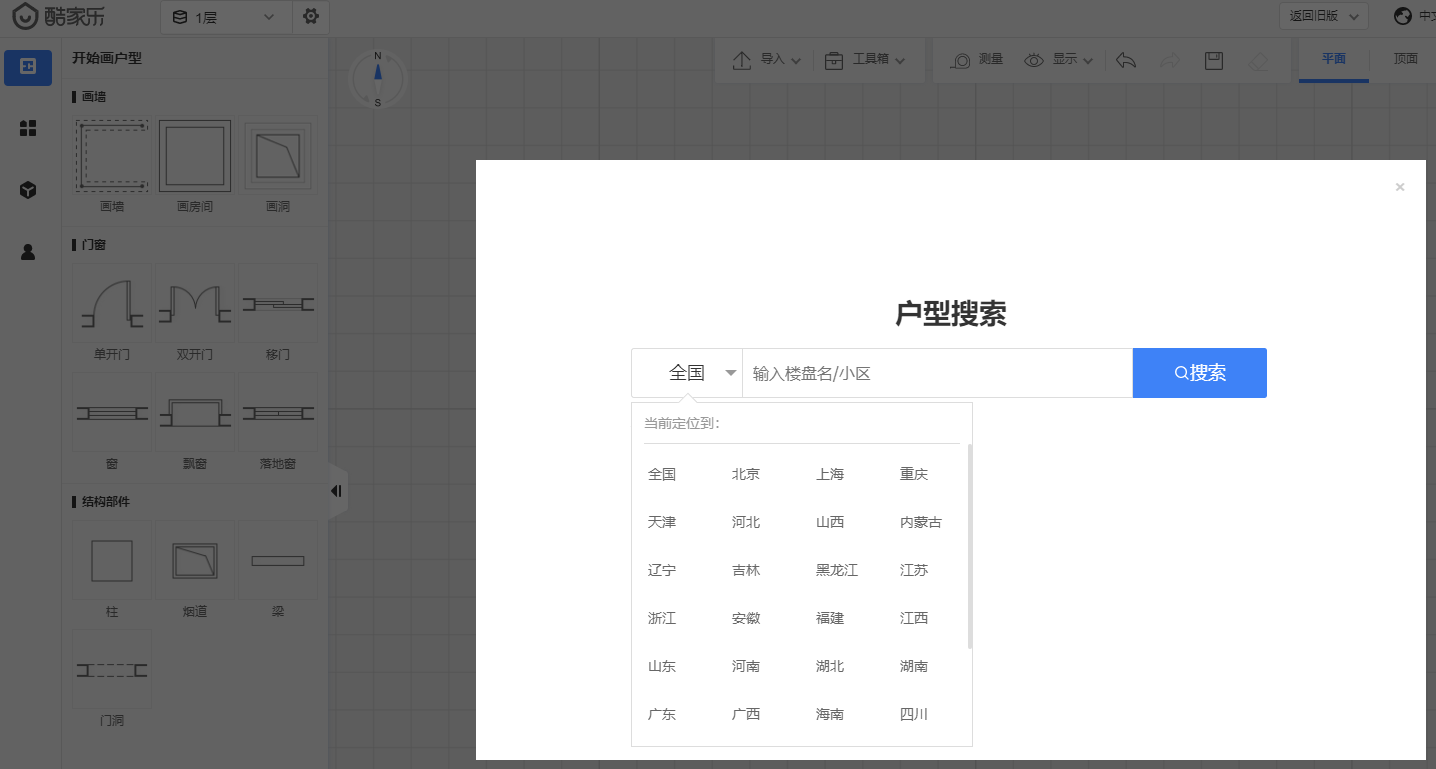The height and width of the screenshot is (769, 1436).
Task: Choose 广东 from the region list
Action: [x=662, y=714]
